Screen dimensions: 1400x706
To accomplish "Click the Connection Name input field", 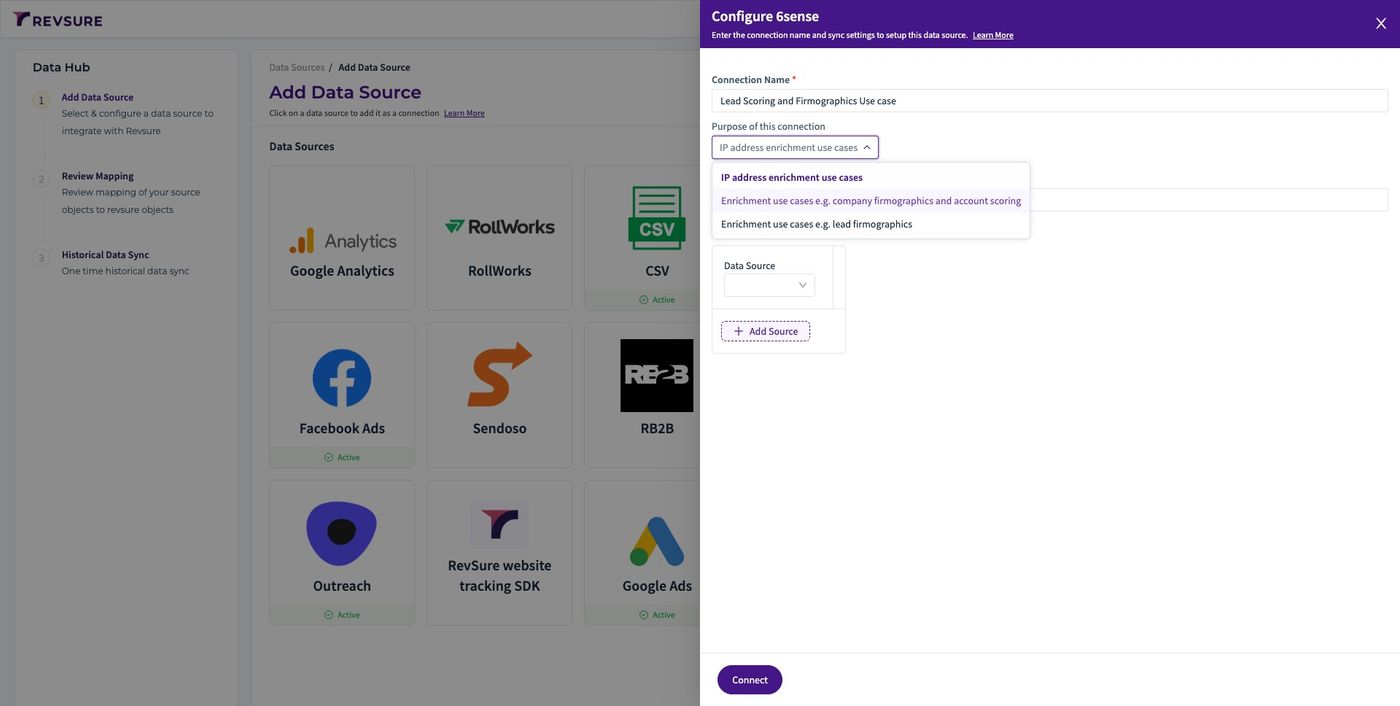I will 1050,101.
